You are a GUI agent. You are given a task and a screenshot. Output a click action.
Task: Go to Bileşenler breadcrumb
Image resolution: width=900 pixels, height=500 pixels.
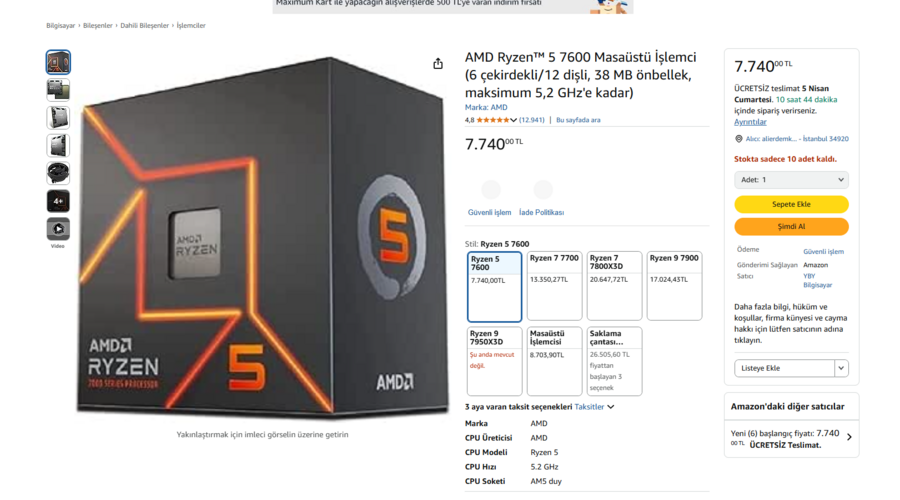pyautogui.click(x=98, y=26)
